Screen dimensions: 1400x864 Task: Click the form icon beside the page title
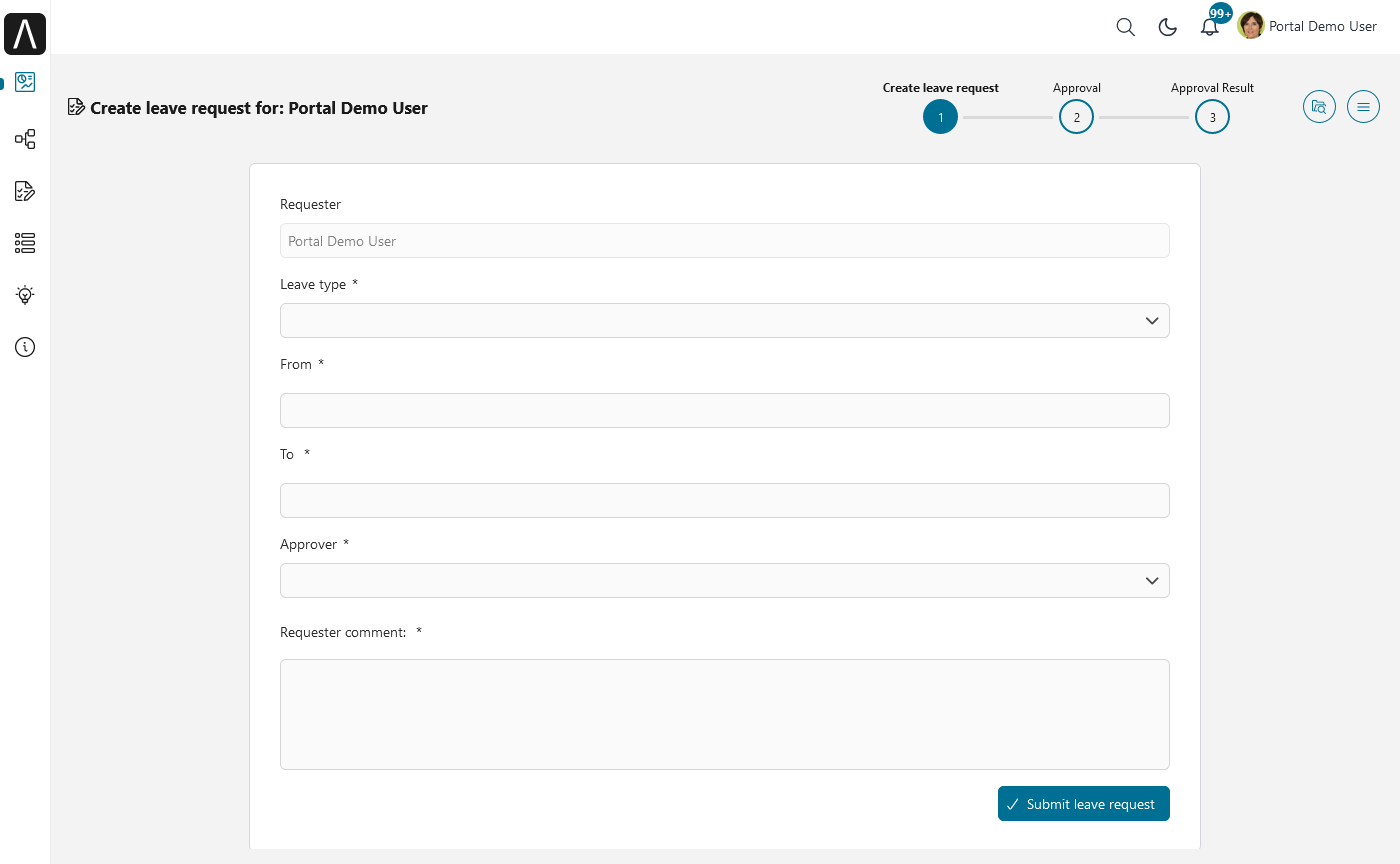point(76,107)
